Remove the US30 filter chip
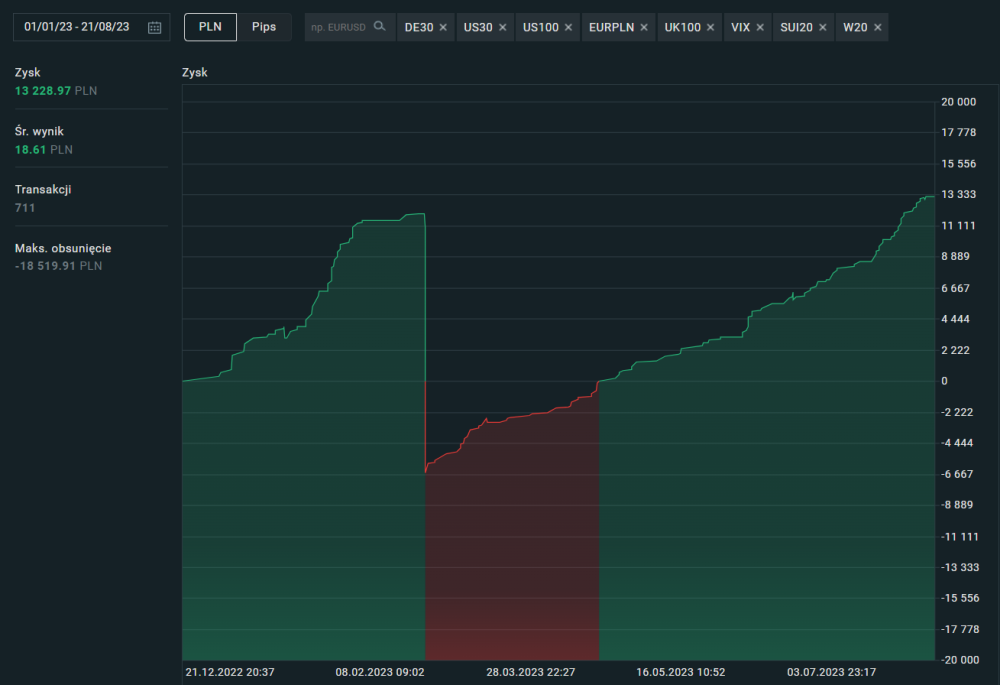1000x685 pixels. coord(503,27)
